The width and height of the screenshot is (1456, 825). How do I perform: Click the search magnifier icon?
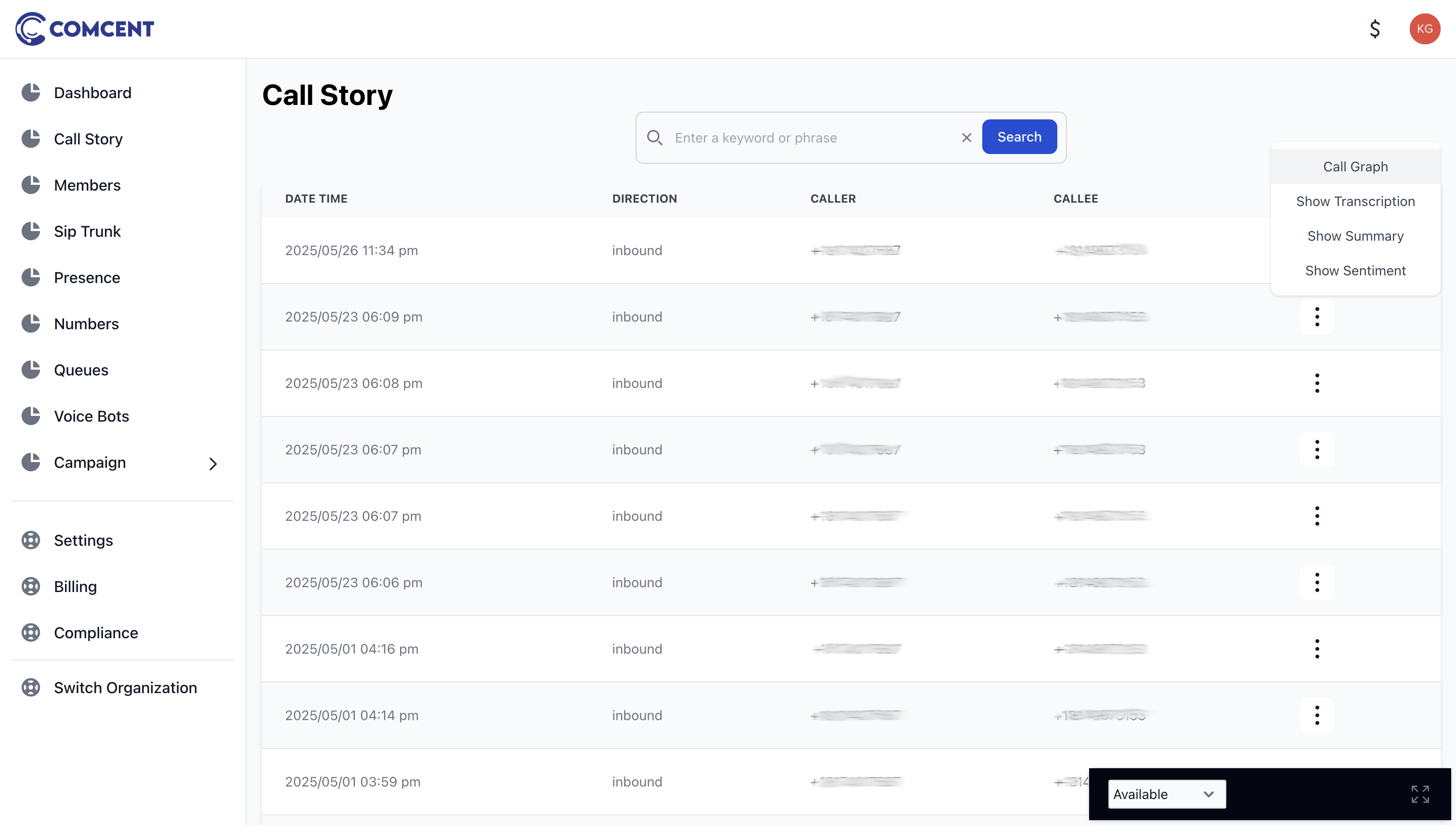coord(655,137)
